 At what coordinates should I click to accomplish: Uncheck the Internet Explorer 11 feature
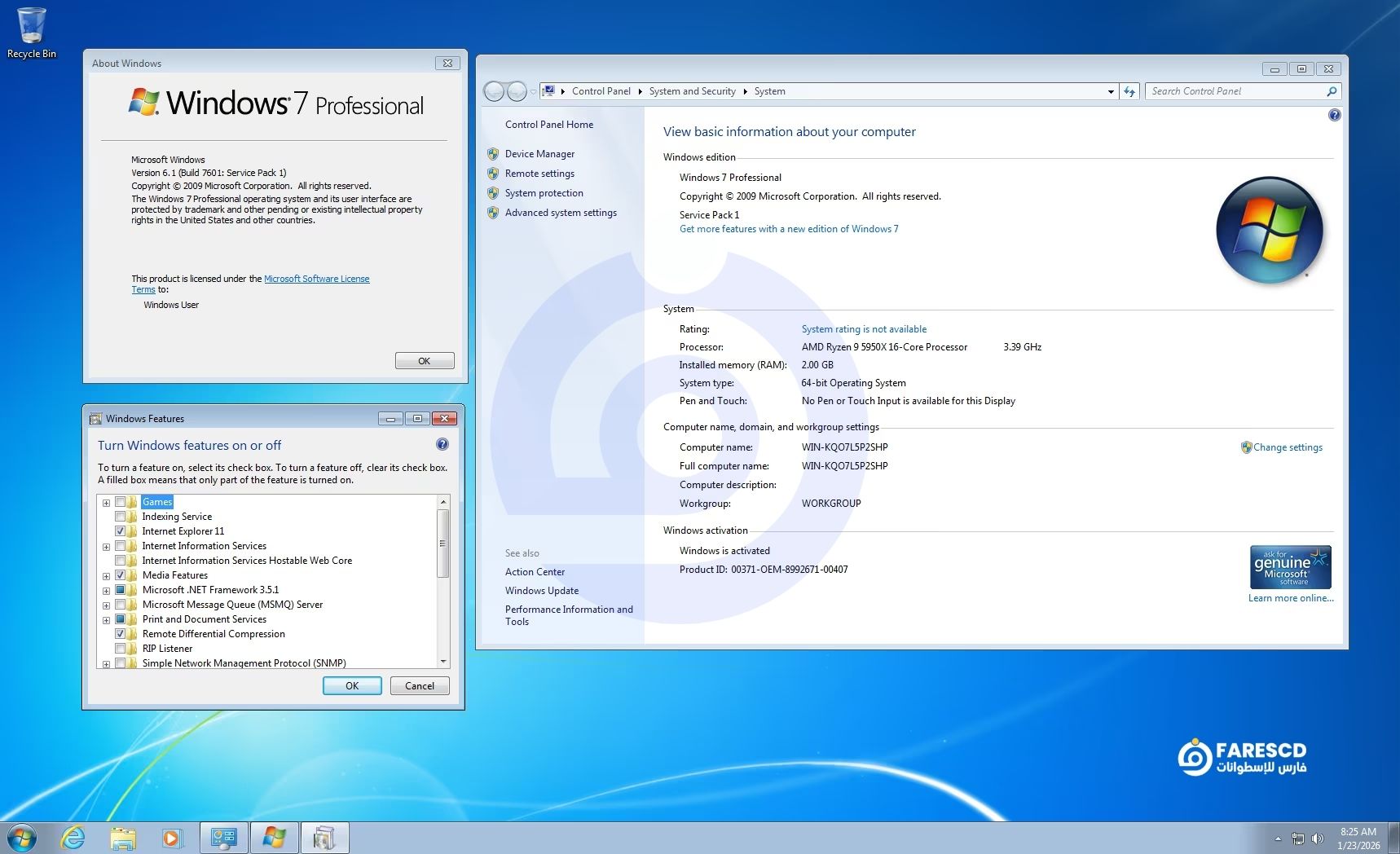coord(121,531)
